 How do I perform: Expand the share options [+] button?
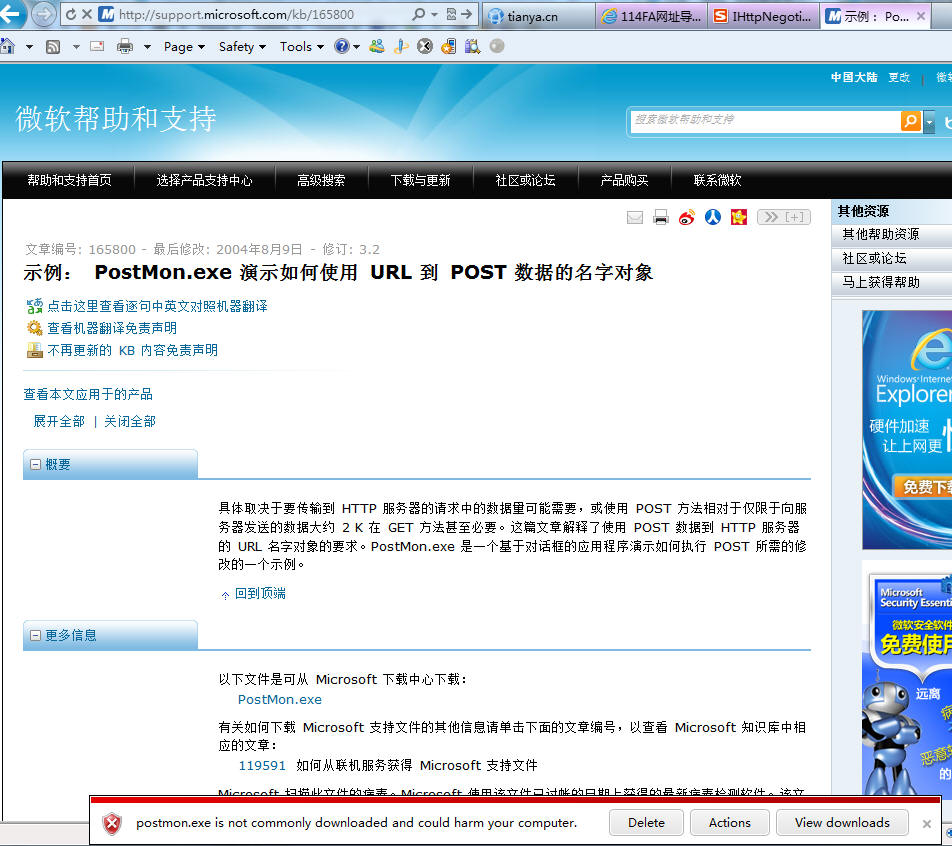point(784,217)
